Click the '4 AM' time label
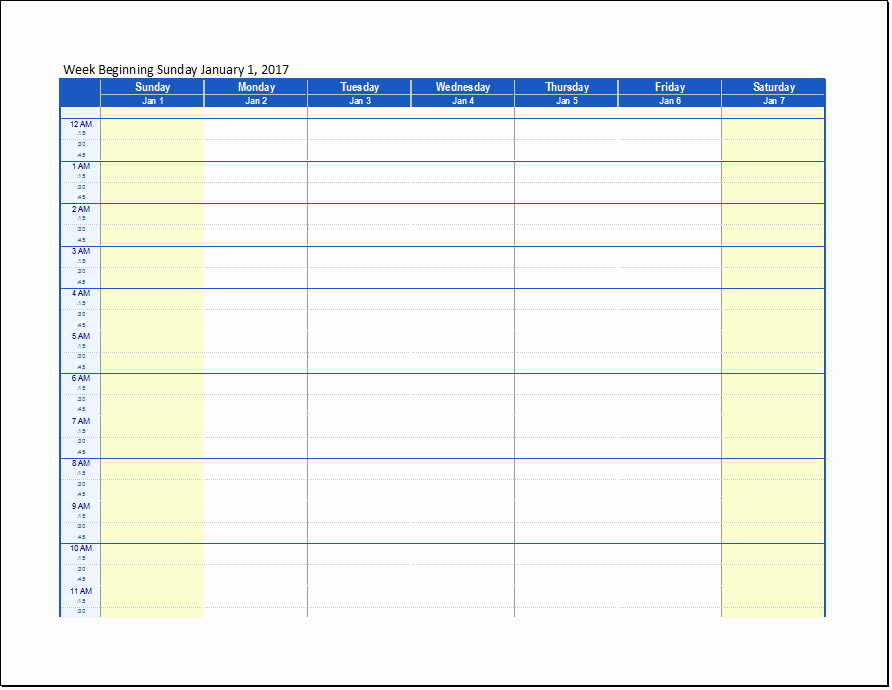 81,293
